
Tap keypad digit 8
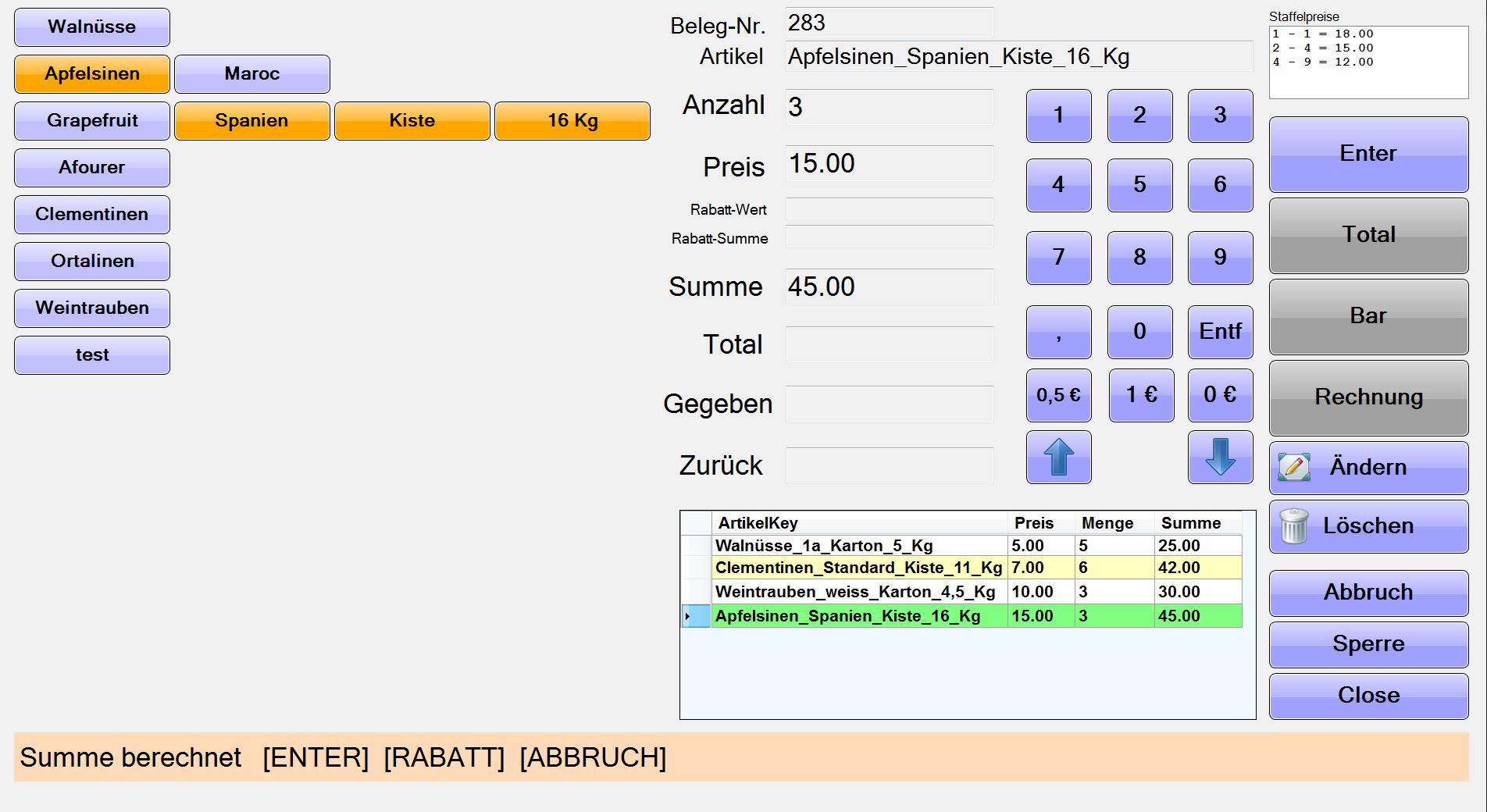1139,258
